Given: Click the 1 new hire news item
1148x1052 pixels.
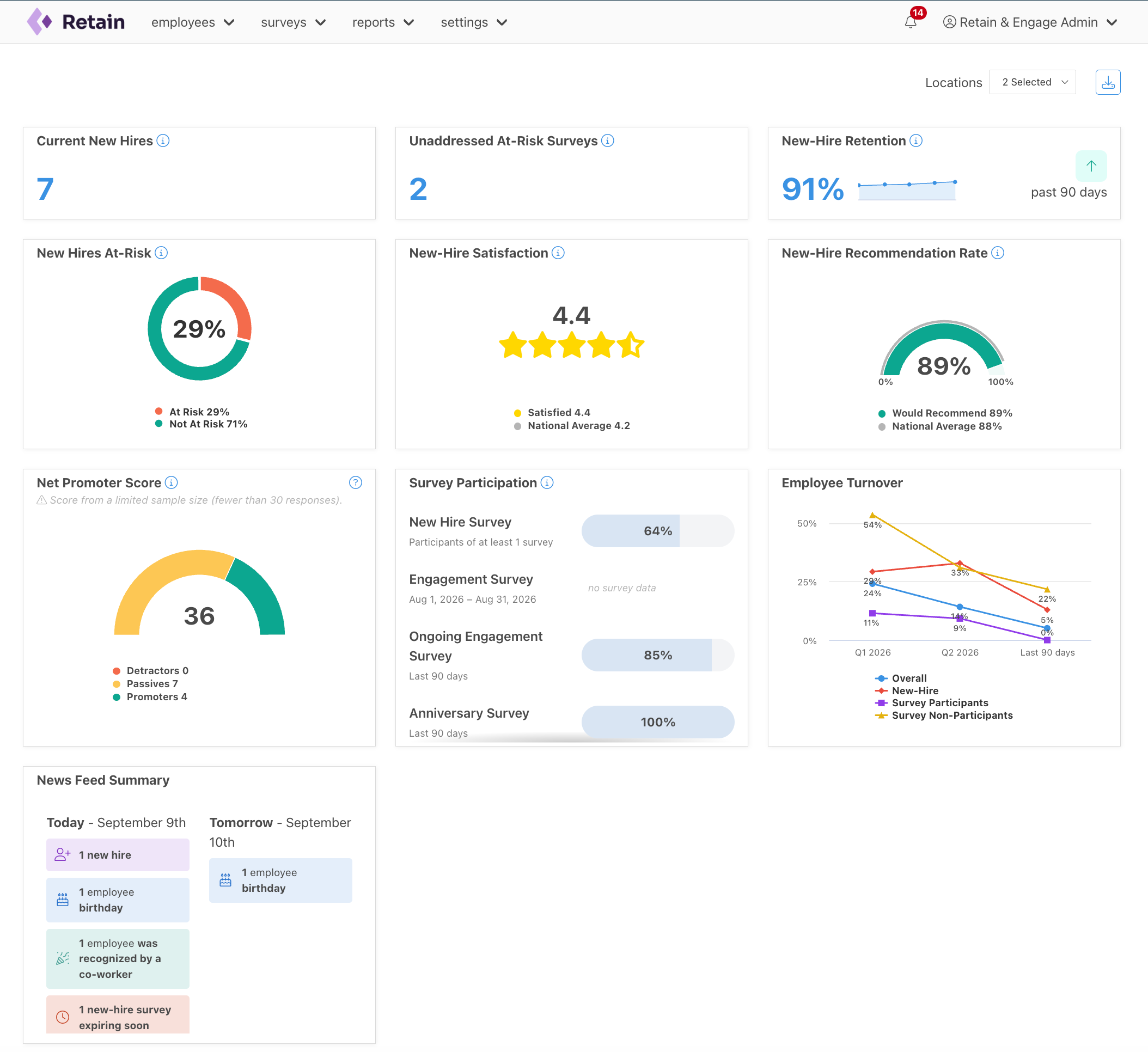Looking at the screenshot, I should point(118,855).
